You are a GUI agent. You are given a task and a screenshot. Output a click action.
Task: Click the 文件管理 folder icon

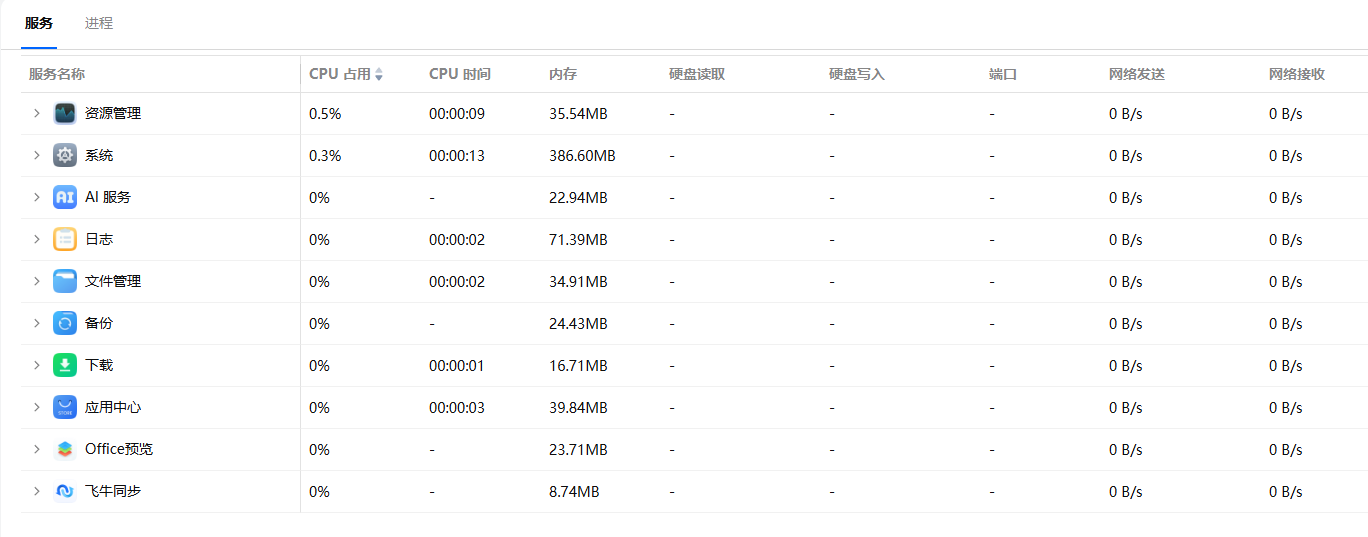click(65, 281)
